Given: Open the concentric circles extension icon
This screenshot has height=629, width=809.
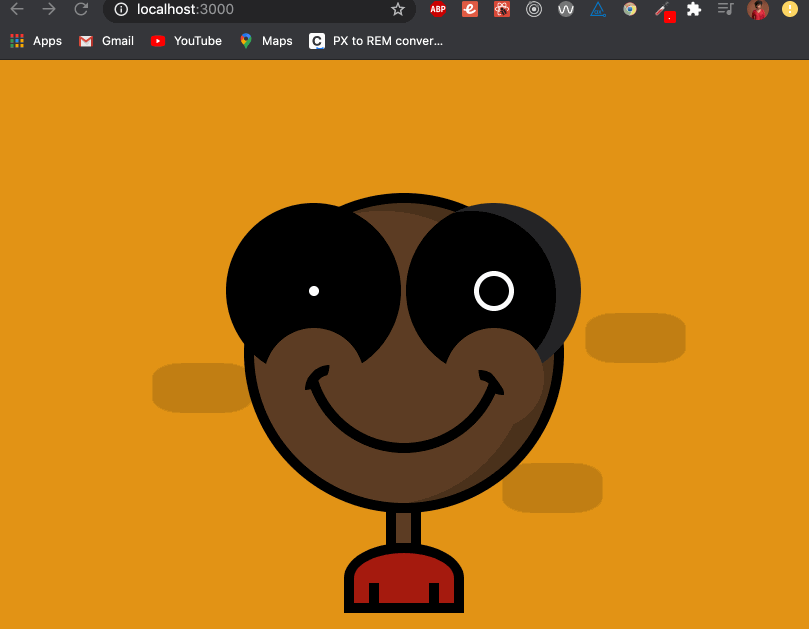Looking at the screenshot, I should [x=534, y=9].
